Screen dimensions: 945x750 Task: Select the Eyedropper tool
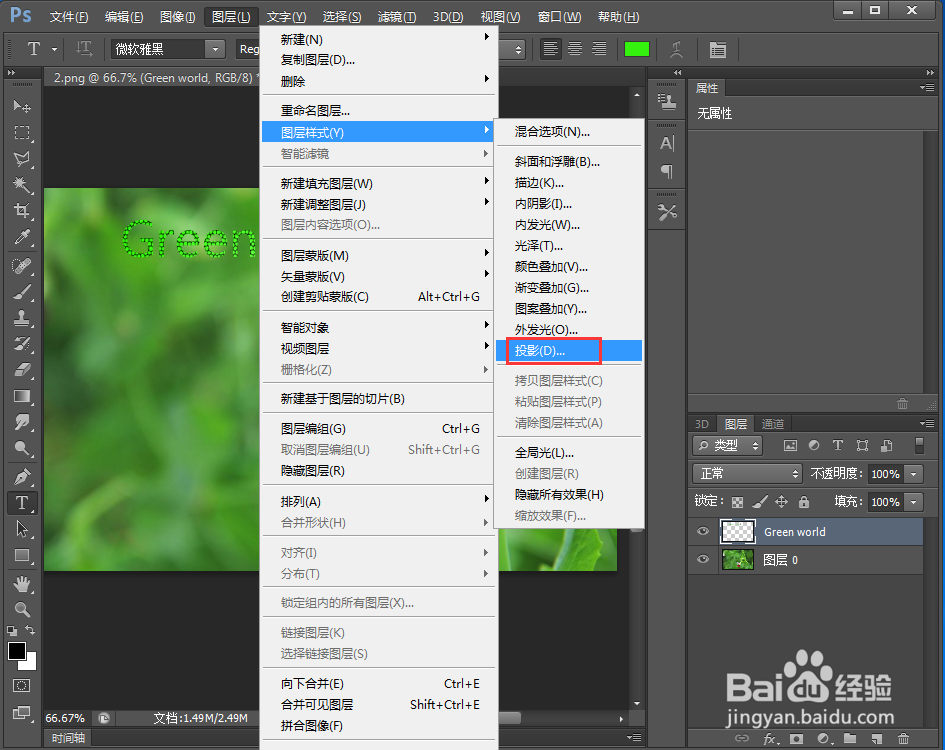coord(22,237)
